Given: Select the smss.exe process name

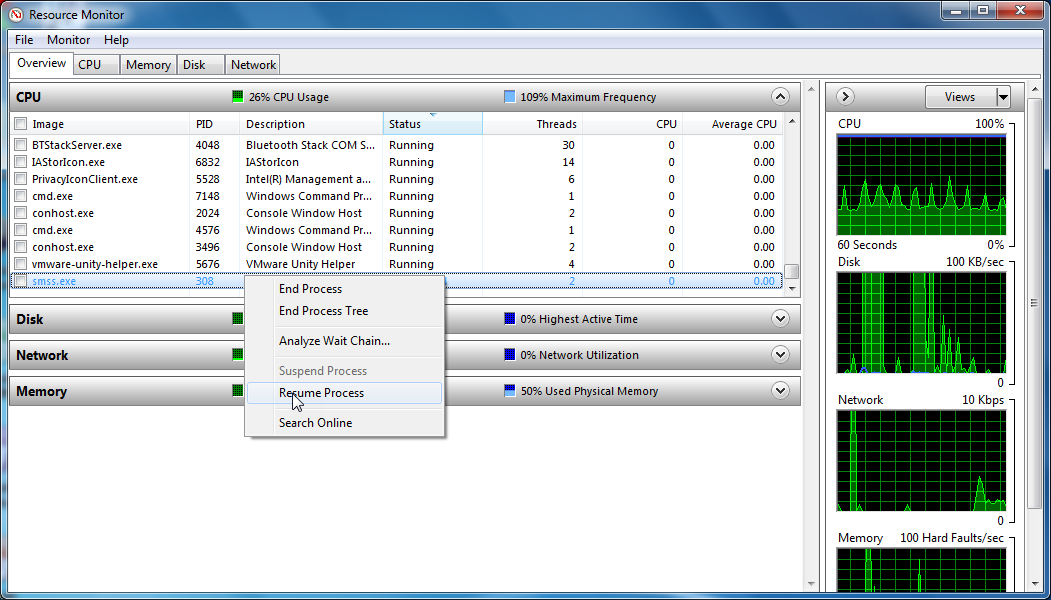Looking at the screenshot, I should [54, 282].
